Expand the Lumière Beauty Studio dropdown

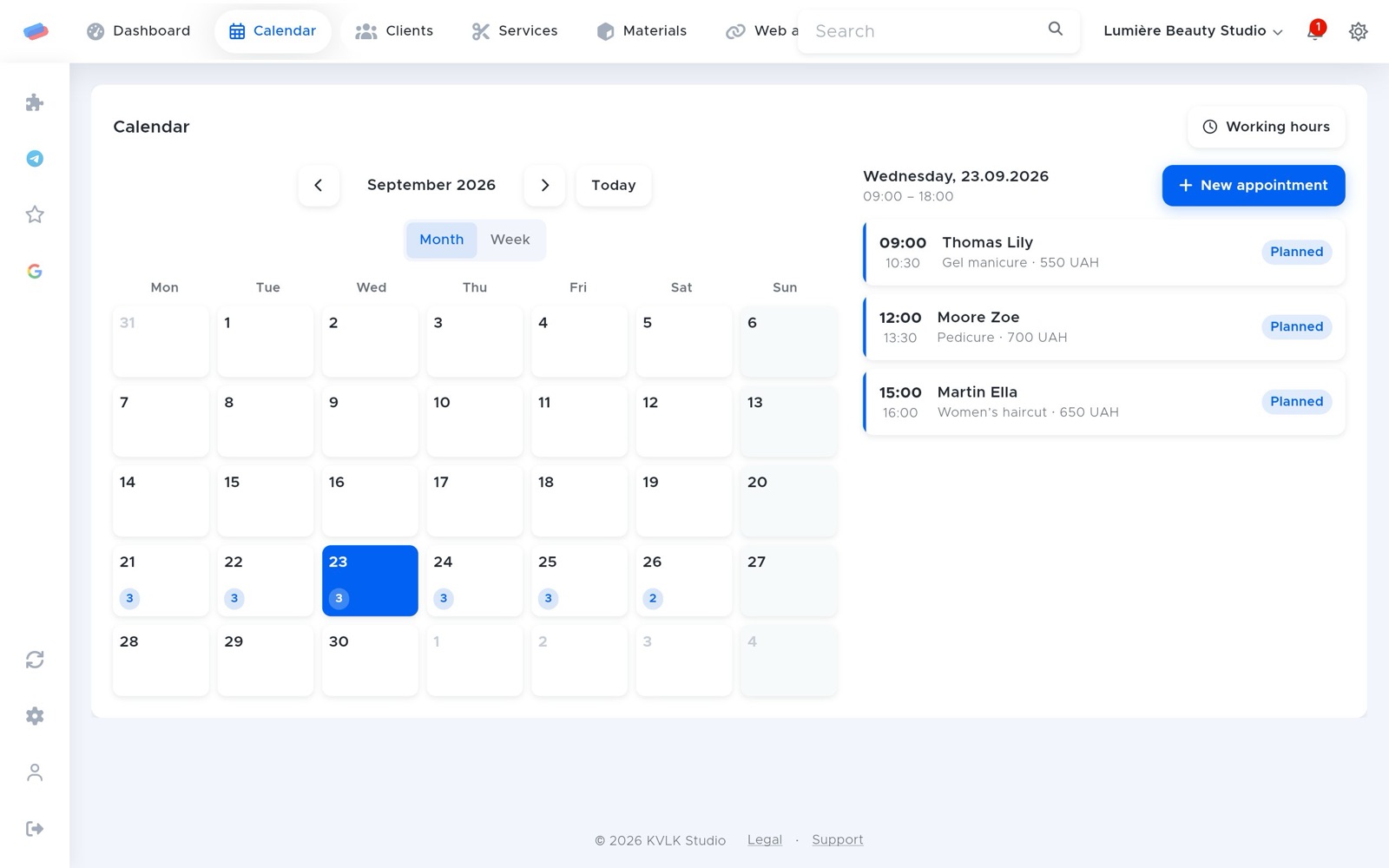[x=1193, y=31]
